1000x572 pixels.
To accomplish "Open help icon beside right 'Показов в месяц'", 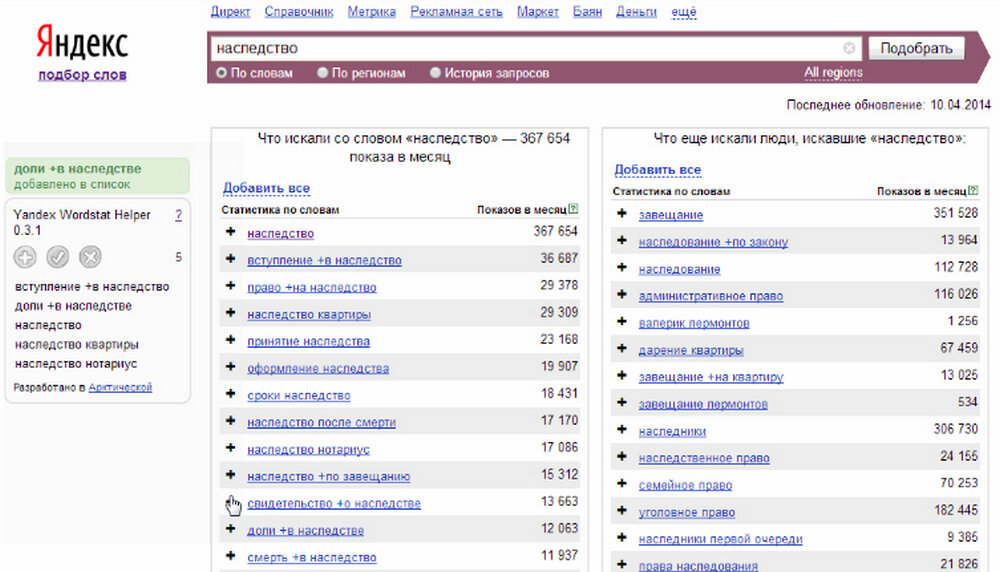I will coord(973,190).
